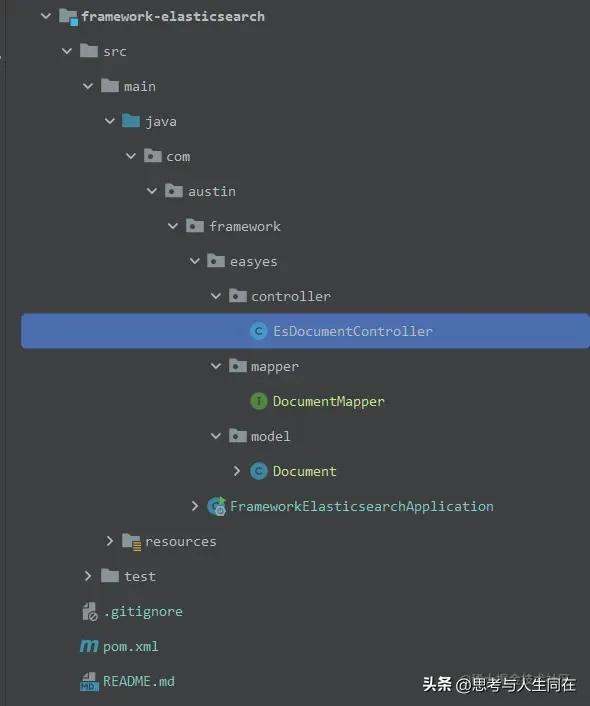Click the Maven pom.xml icon
590x706 pixels.
pos(89,647)
